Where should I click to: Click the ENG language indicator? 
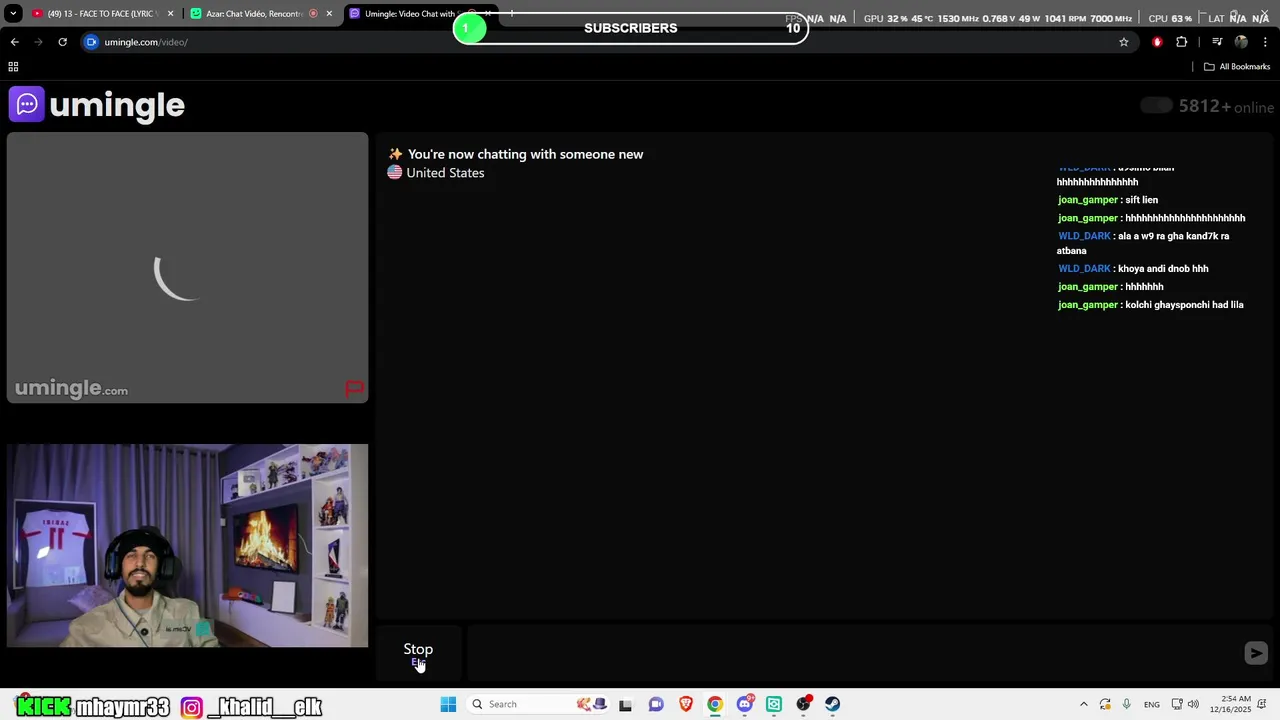(x=1152, y=704)
